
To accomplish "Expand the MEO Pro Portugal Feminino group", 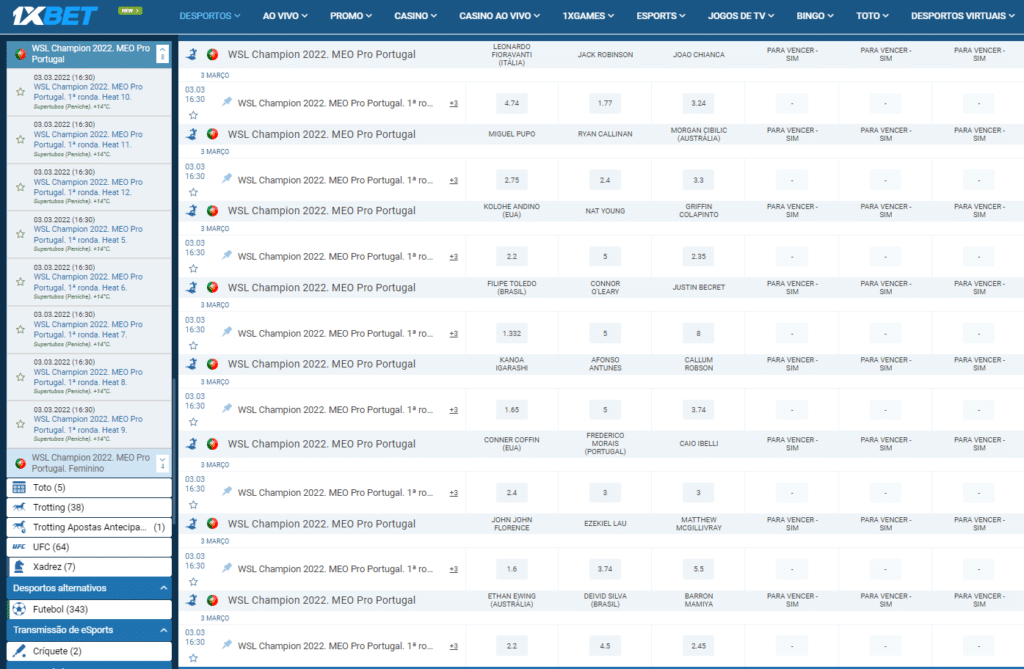I will click(x=163, y=463).
